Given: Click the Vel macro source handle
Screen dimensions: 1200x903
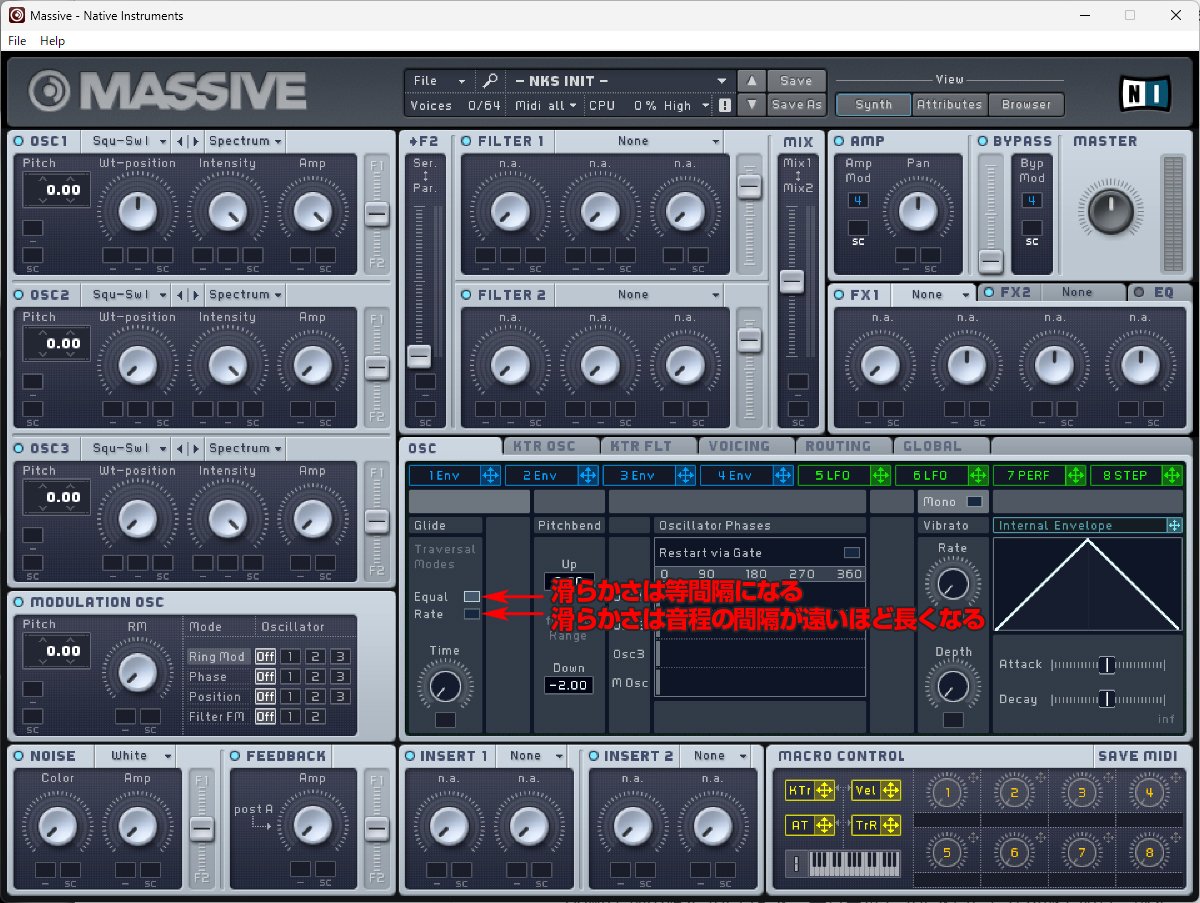Looking at the screenshot, I should click(890, 790).
